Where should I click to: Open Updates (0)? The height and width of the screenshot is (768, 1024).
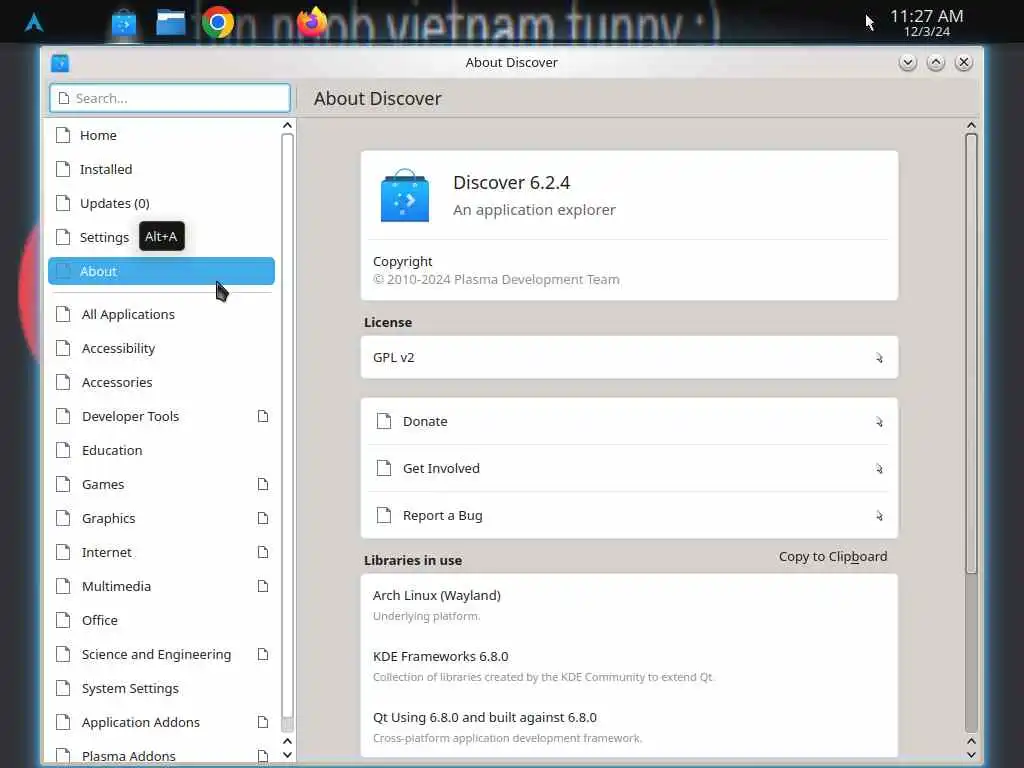point(161,203)
